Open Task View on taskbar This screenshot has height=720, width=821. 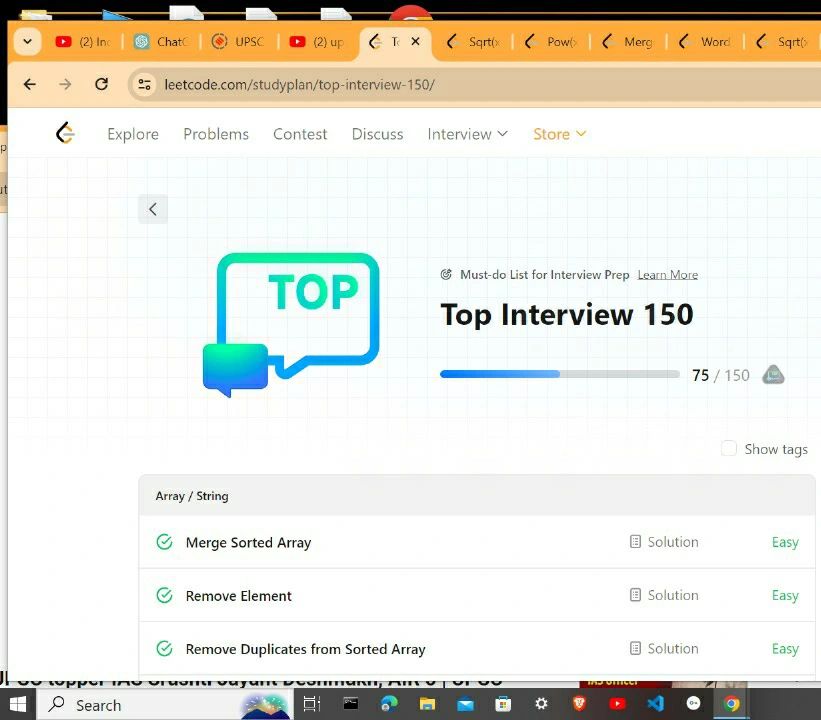(312, 704)
